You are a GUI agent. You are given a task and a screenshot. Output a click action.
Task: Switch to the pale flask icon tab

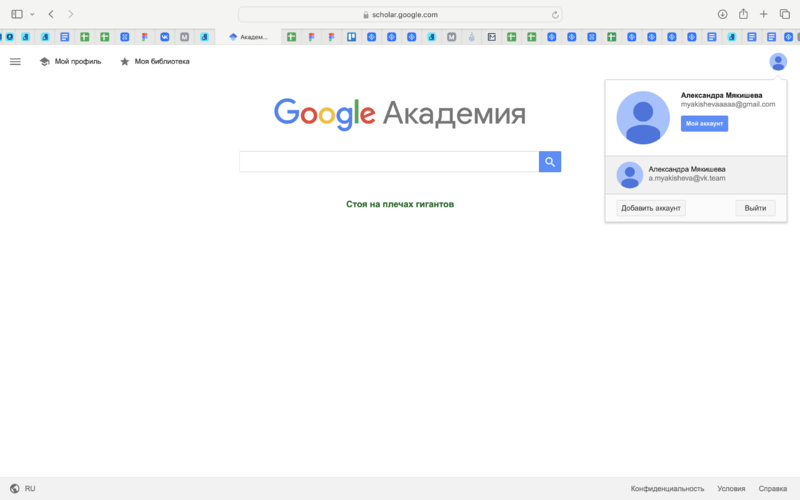[x=471, y=37]
